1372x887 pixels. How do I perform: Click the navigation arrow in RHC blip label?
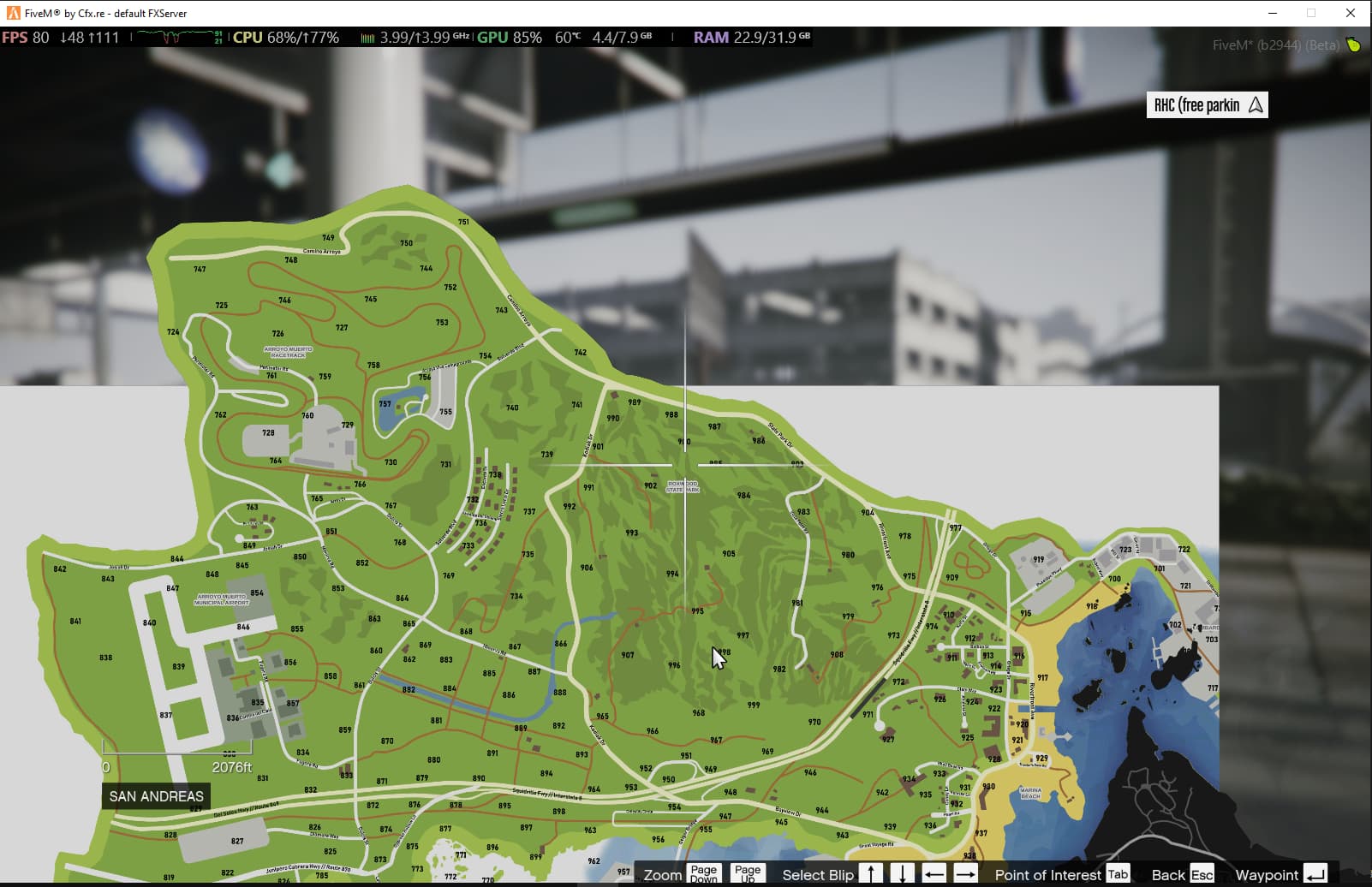point(1256,105)
